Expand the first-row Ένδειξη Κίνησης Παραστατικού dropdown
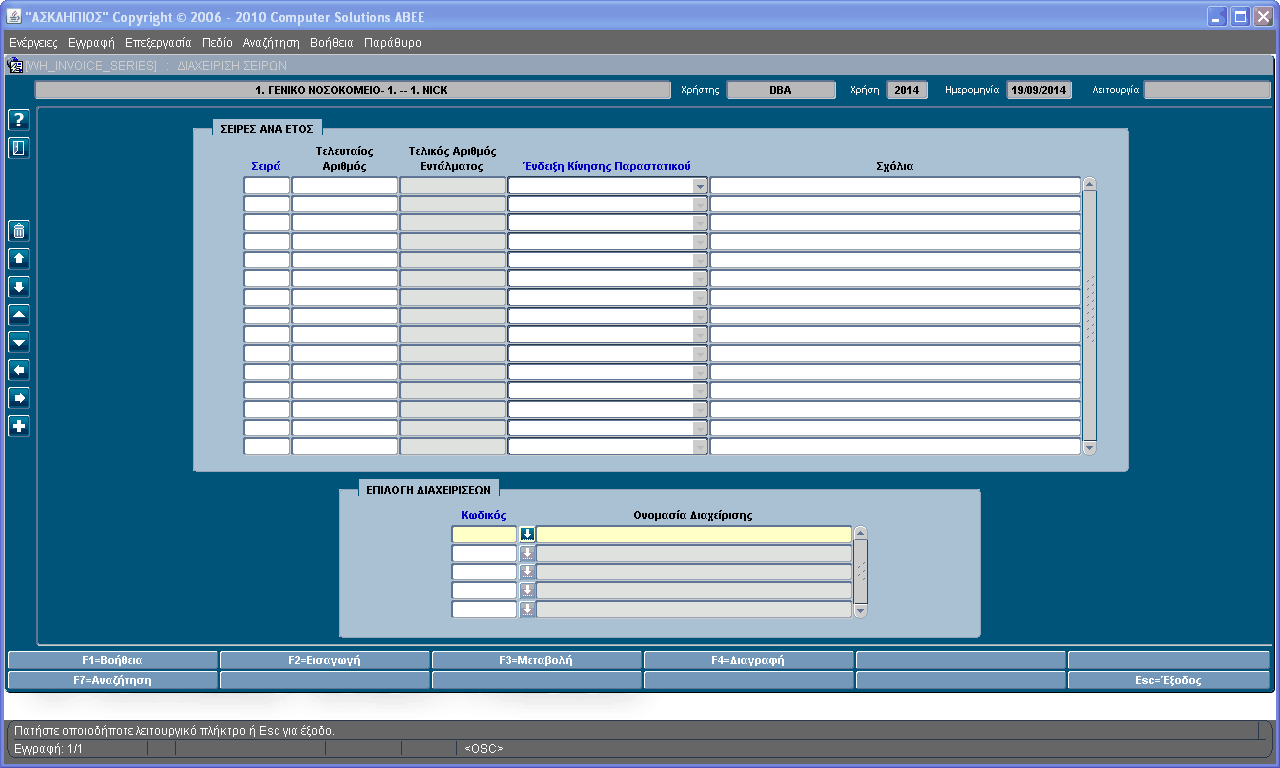 click(699, 186)
